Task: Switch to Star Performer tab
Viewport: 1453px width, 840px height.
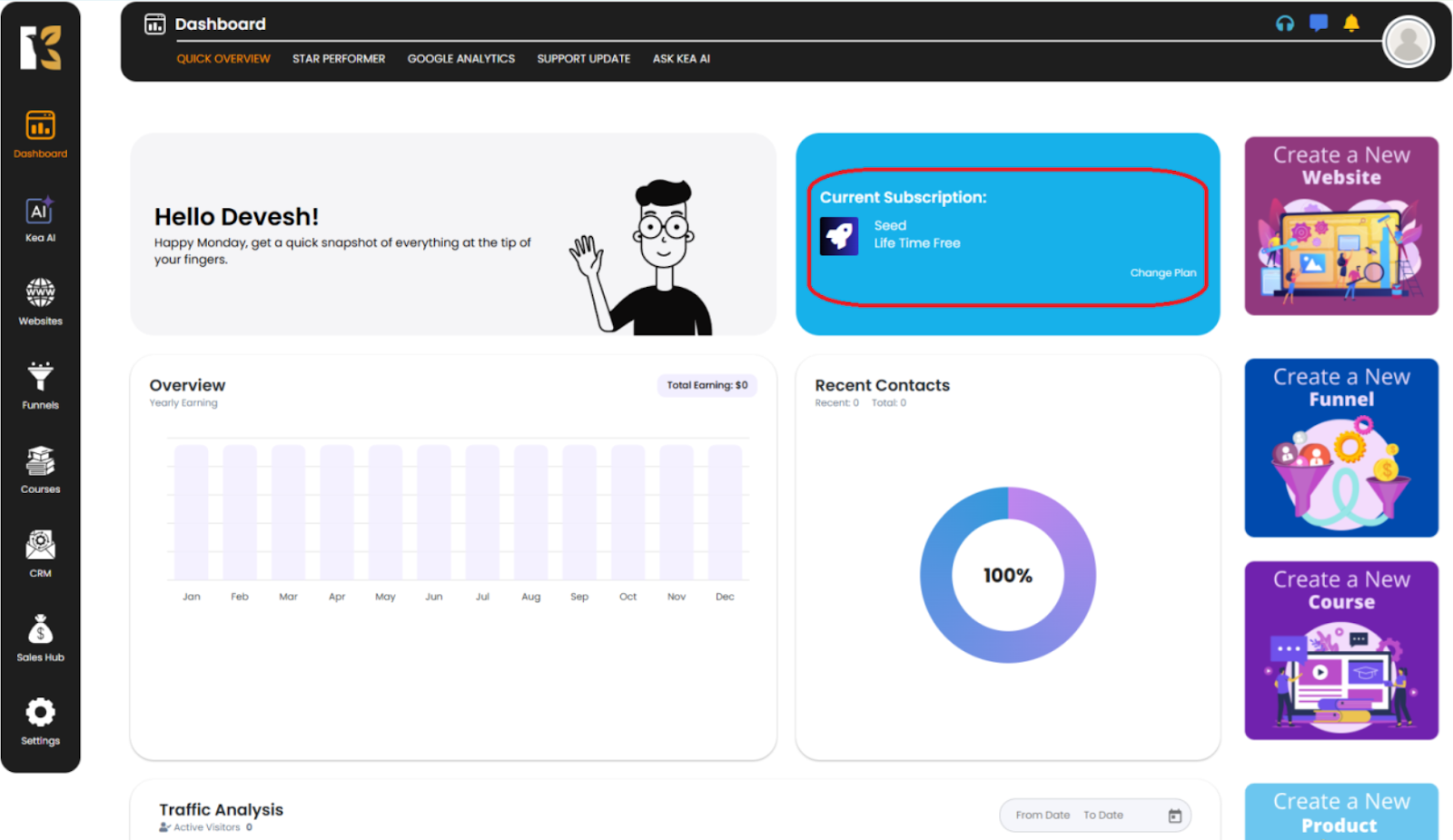Action: tap(339, 59)
